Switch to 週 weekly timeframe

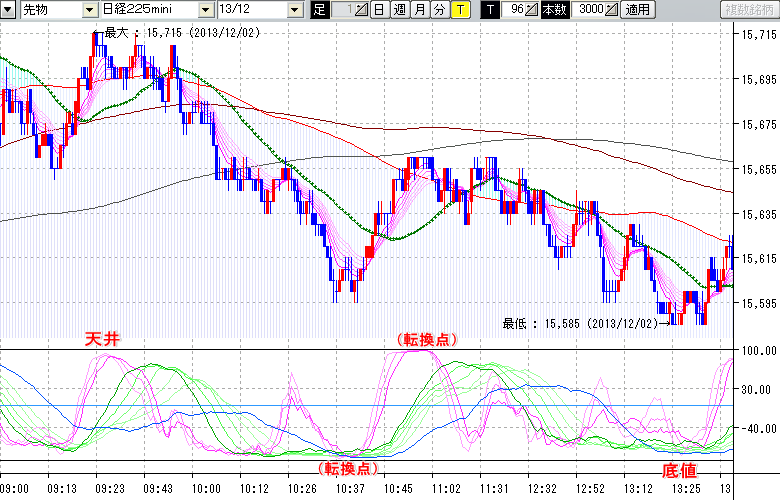(399, 9)
